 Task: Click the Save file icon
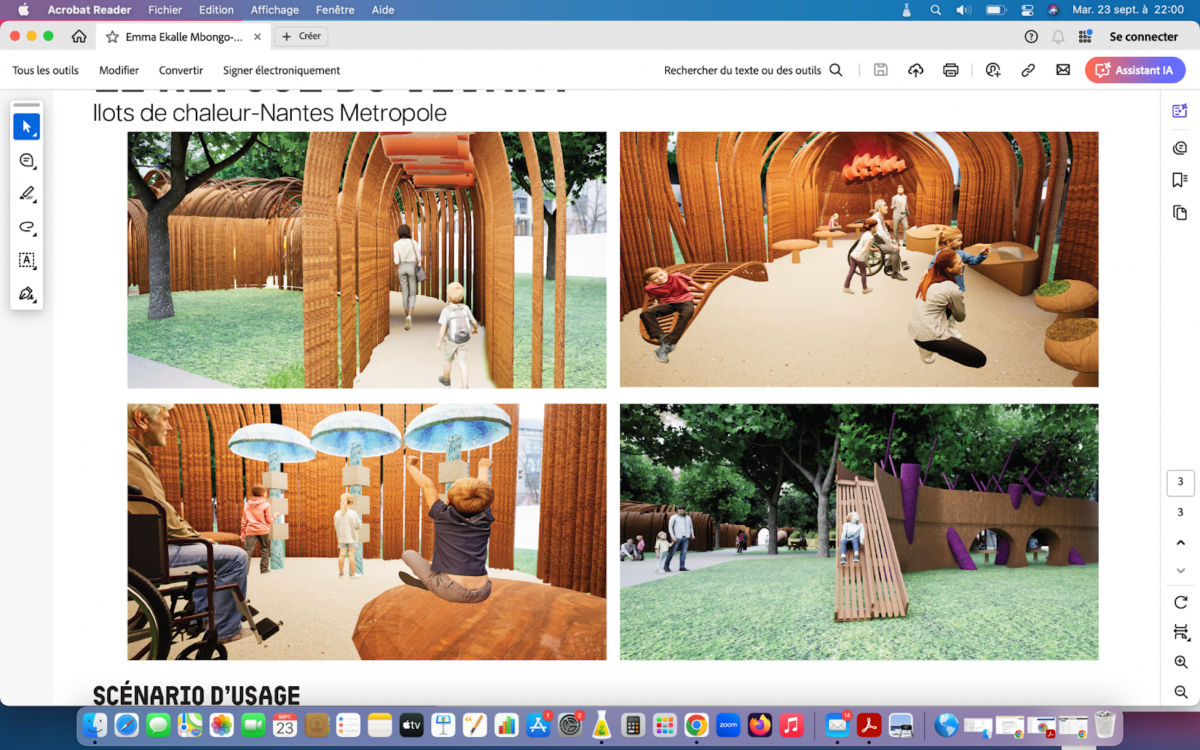click(881, 70)
